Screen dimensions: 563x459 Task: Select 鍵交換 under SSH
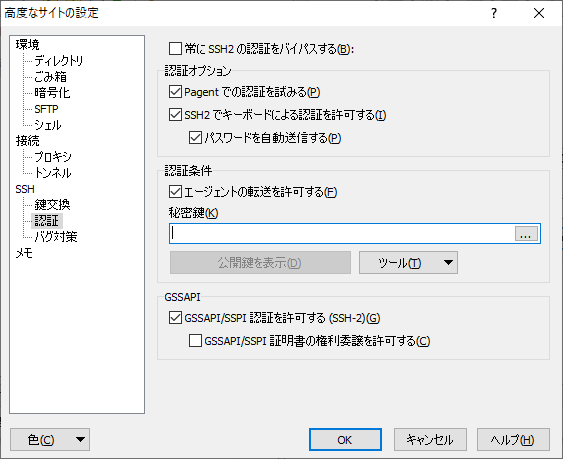tap(52, 205)
